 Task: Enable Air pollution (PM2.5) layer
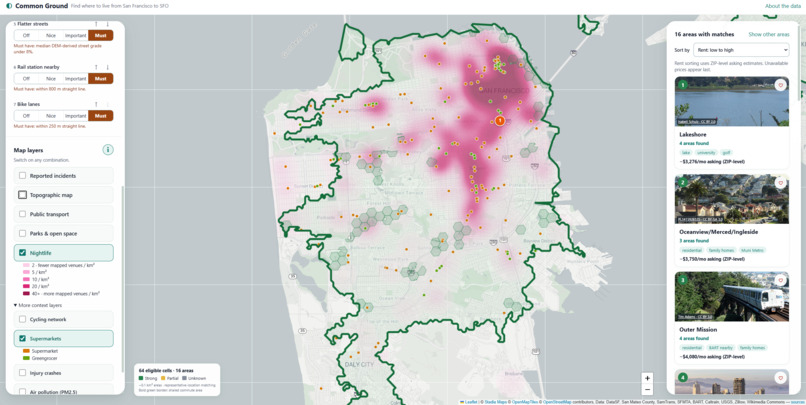[x=22, y=392]
